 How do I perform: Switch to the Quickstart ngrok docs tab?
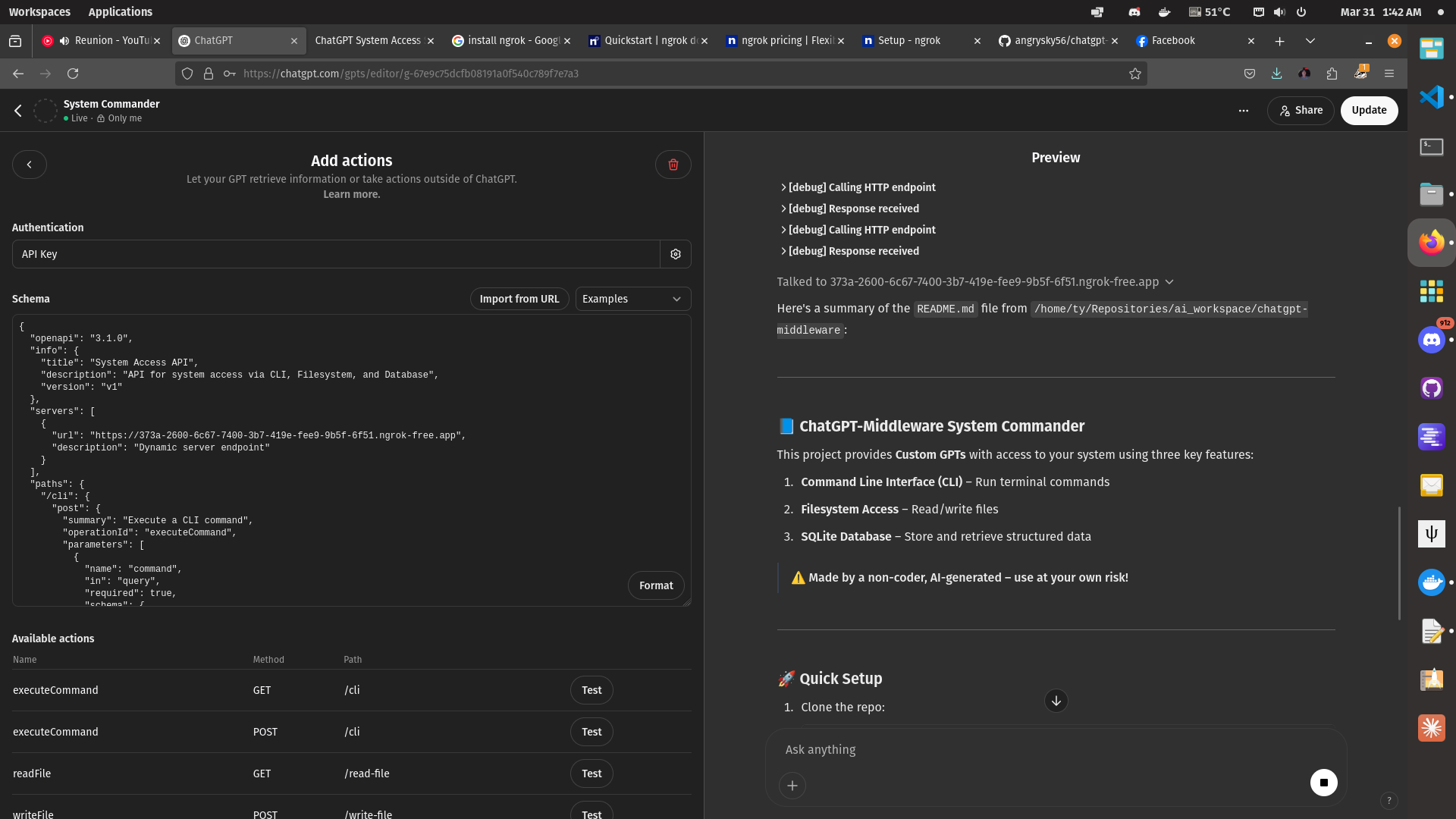click(x=648, y=41)
